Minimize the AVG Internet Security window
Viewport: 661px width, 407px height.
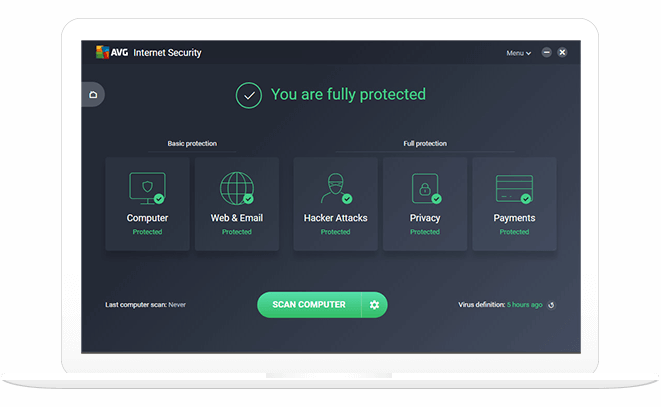point(545,52)
